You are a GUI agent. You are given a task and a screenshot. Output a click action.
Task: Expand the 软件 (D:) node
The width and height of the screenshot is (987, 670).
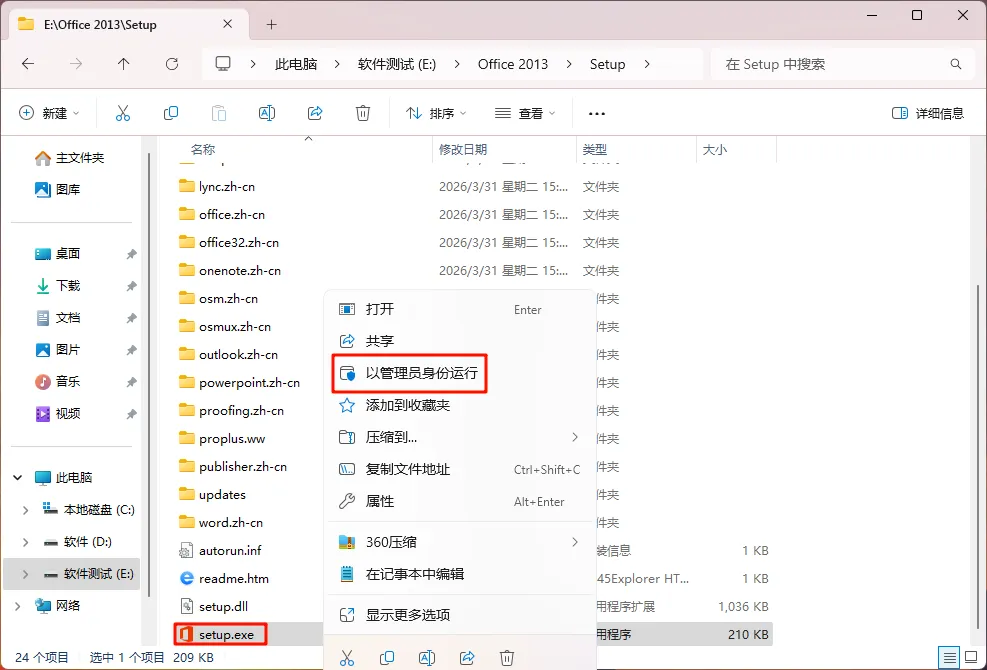[x=26, y=542]
